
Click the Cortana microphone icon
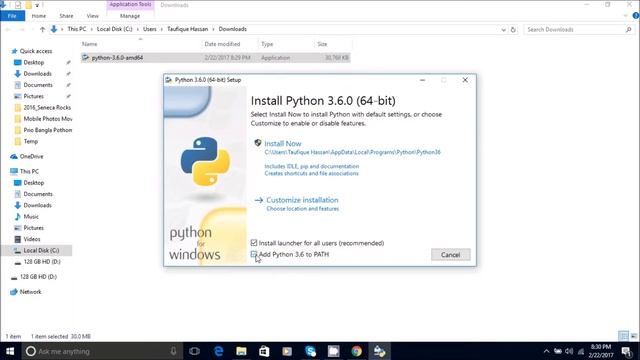(x=173, y=351)
